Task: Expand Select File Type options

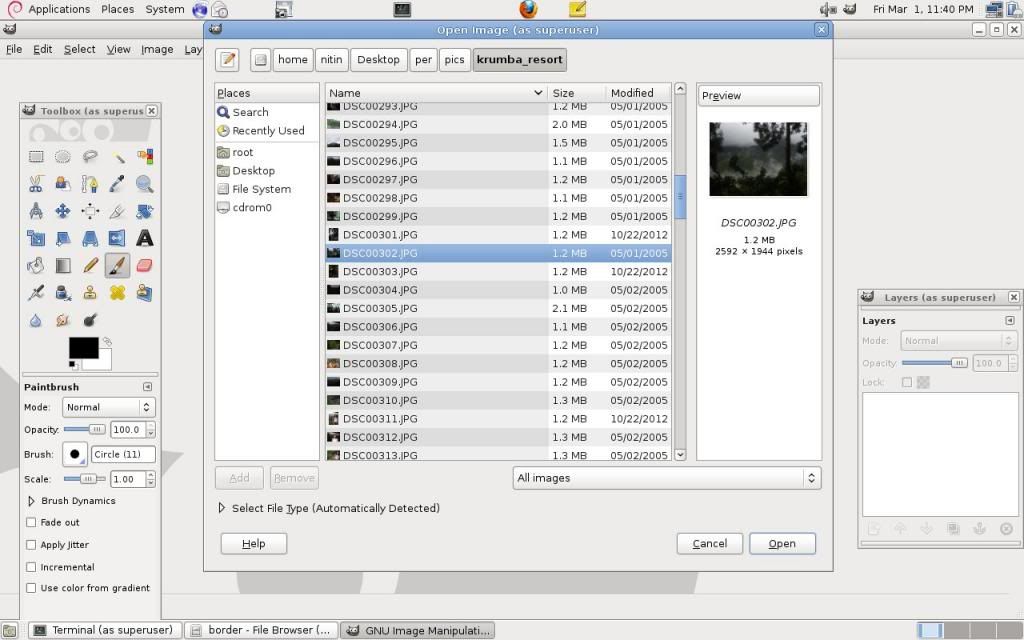Action: point(221,507)
